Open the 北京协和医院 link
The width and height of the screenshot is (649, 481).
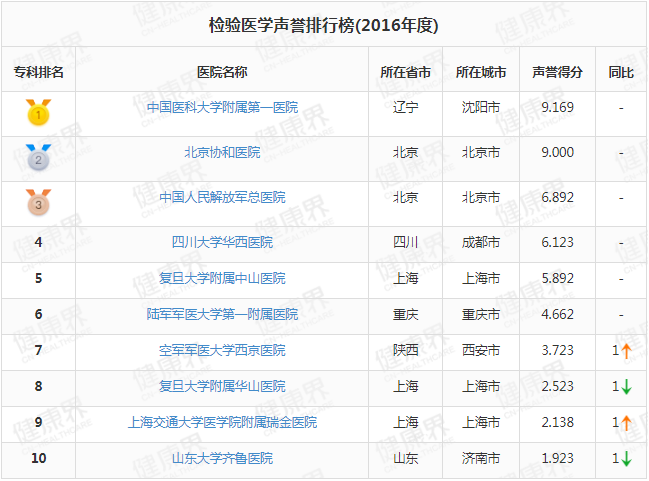tap(222, 152)
